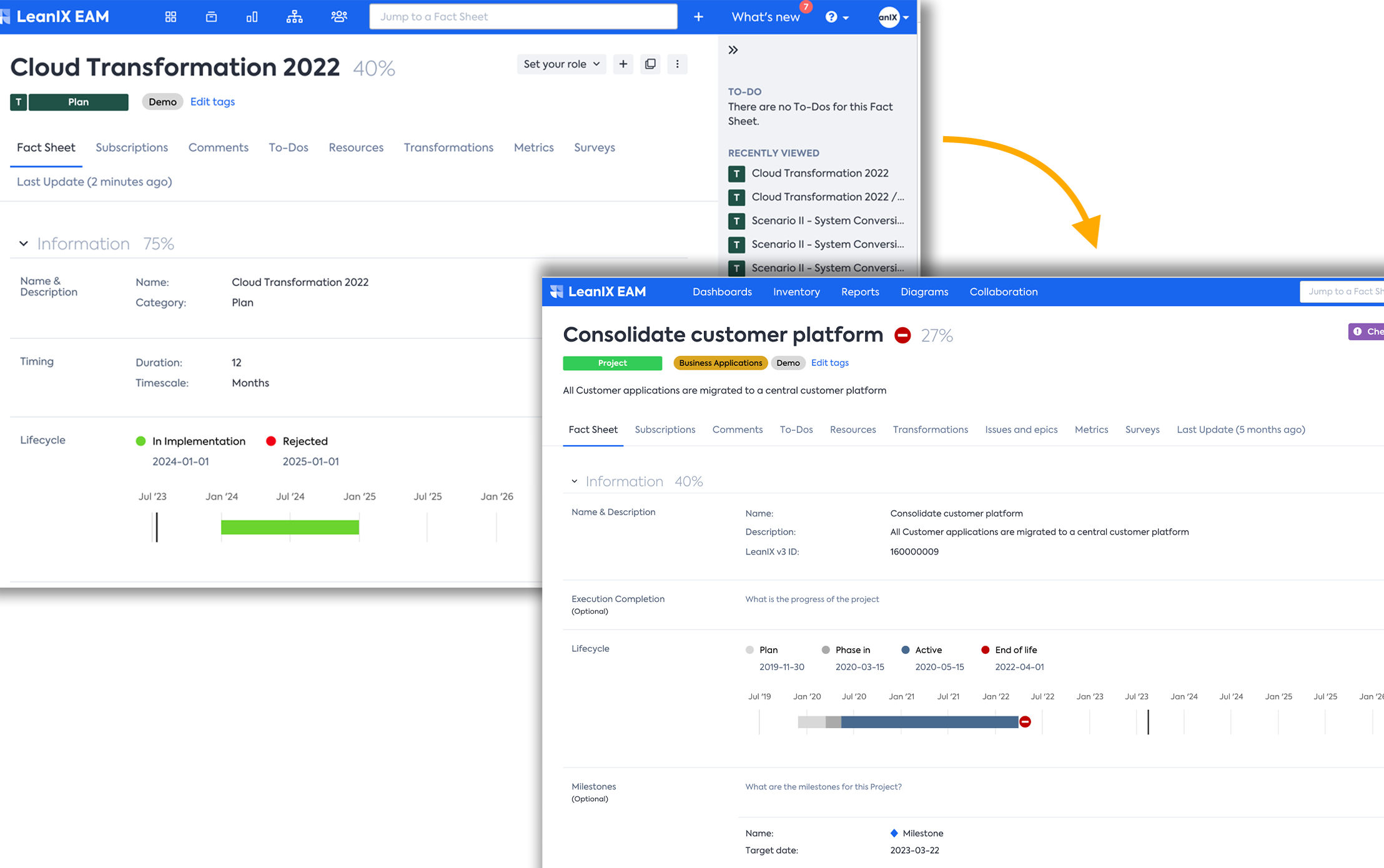Open What's new notifications

pos(765,17)
